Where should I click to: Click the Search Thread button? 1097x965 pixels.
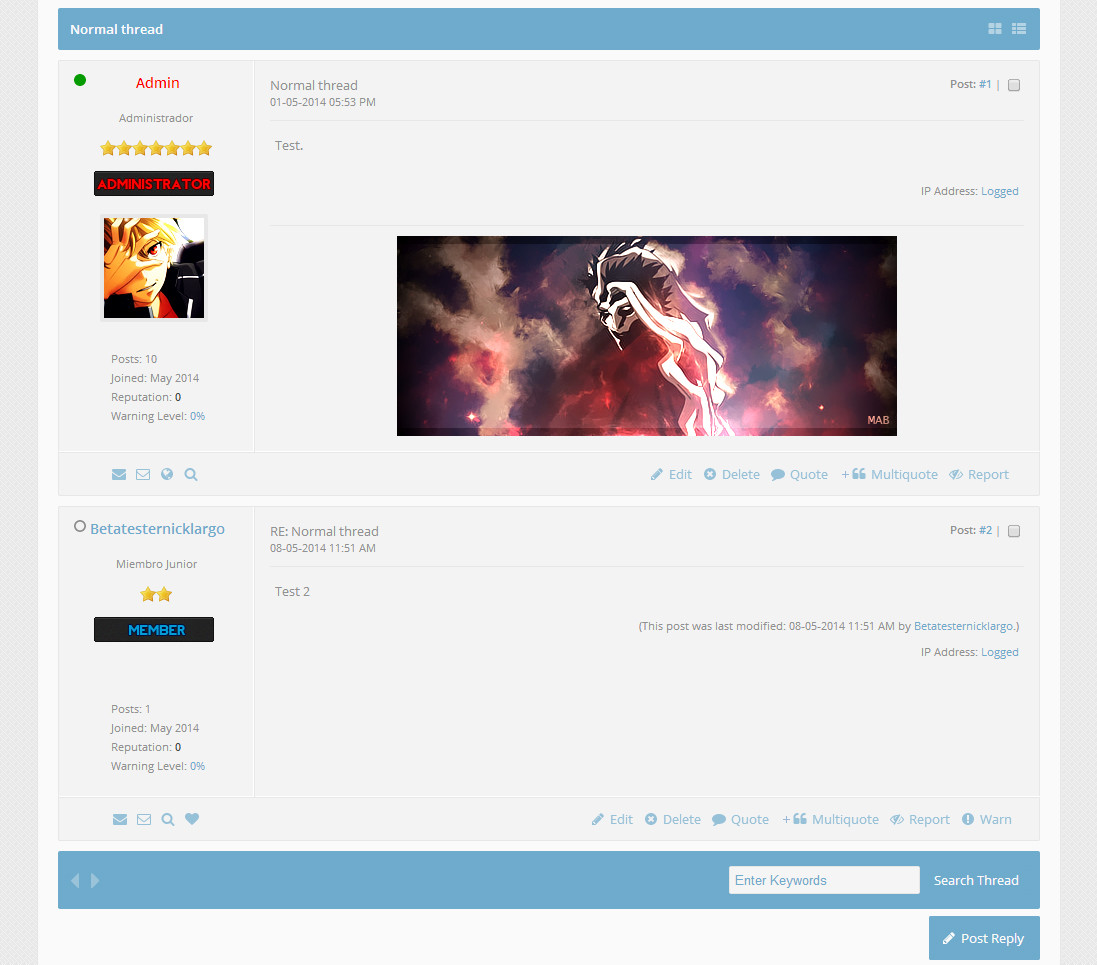[x=976, y=880]
